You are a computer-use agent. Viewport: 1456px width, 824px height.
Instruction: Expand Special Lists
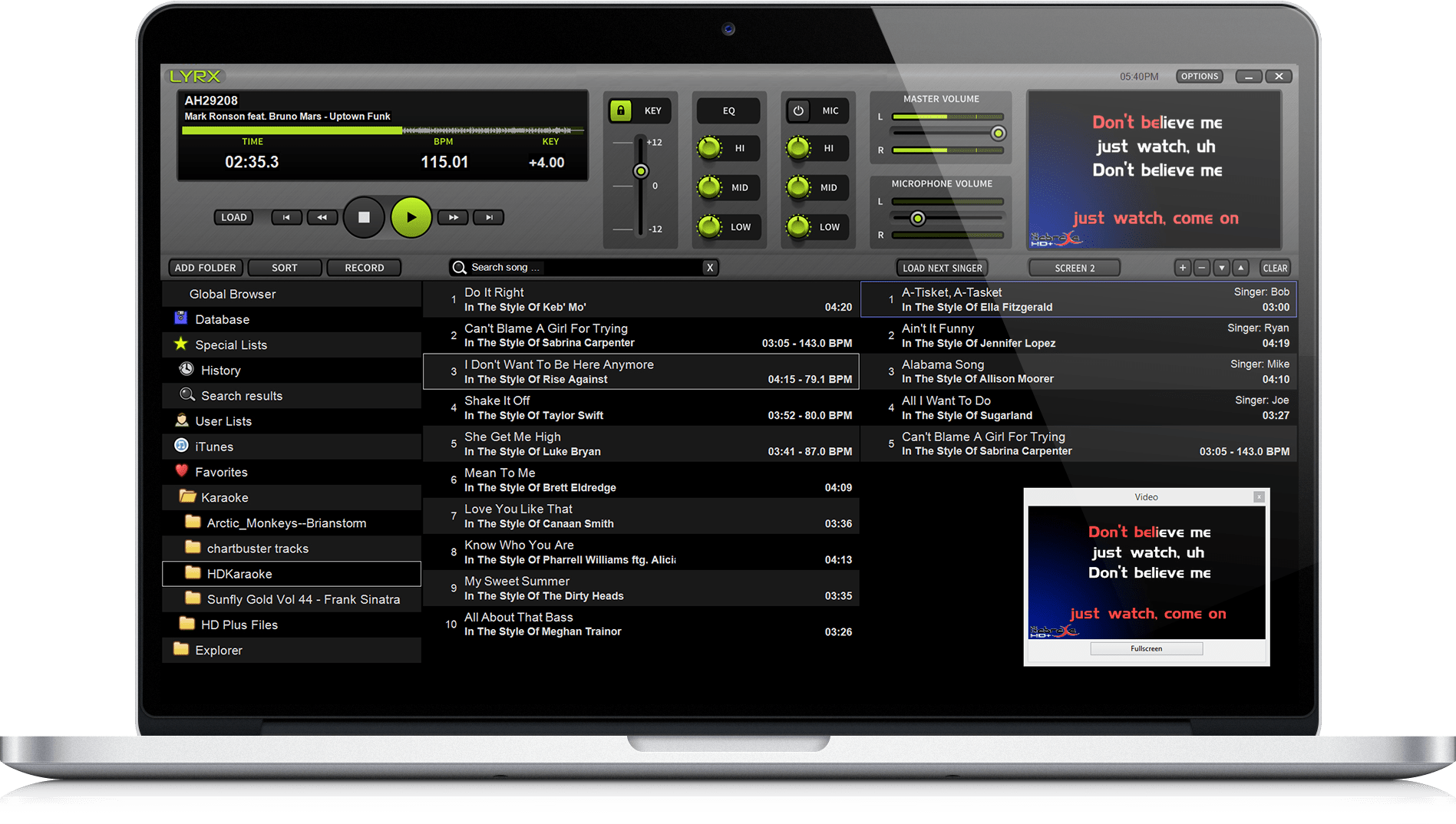[292, 344]
